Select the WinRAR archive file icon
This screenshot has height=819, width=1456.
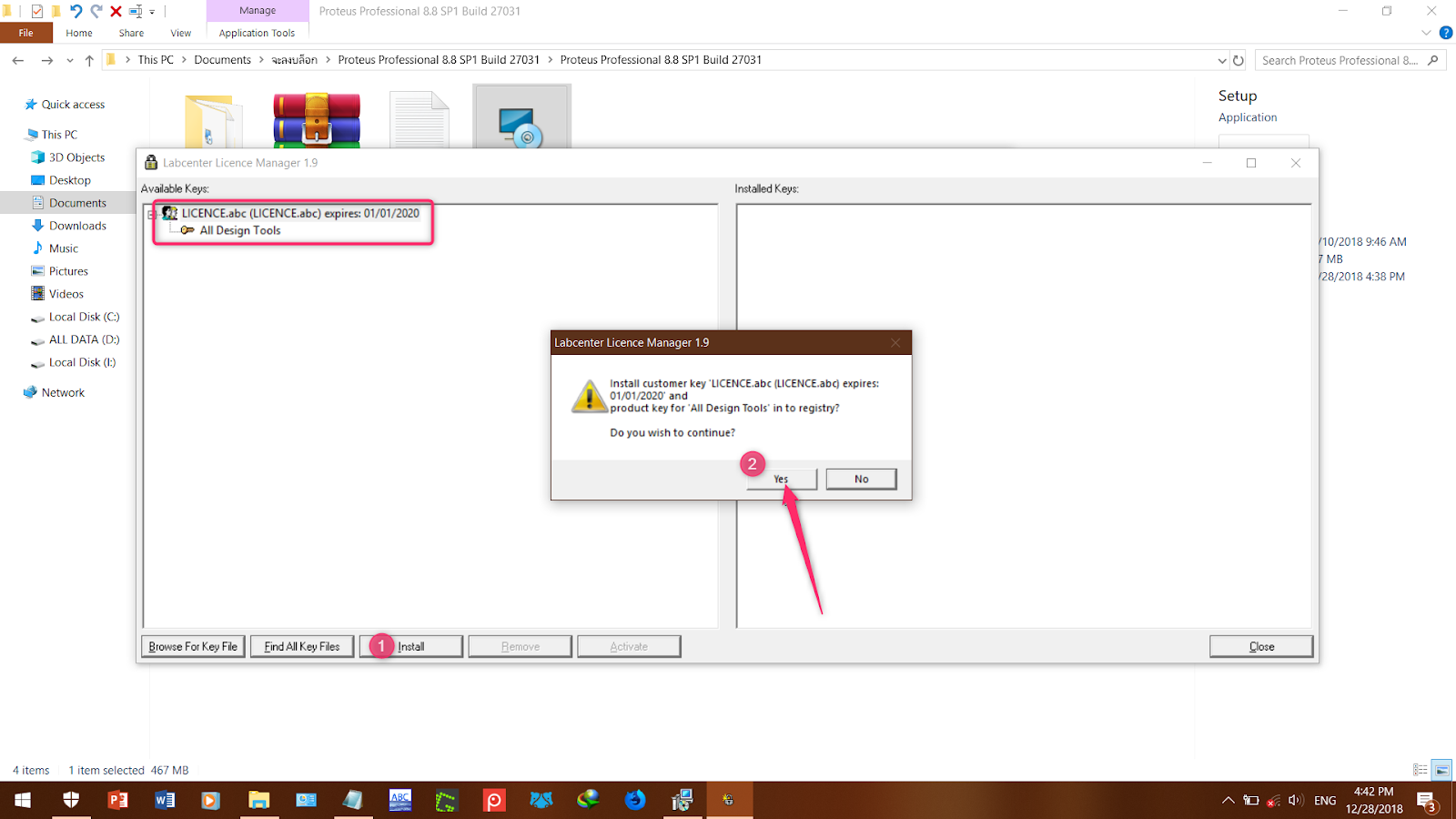pyautogui.click(x=317, y=119)
